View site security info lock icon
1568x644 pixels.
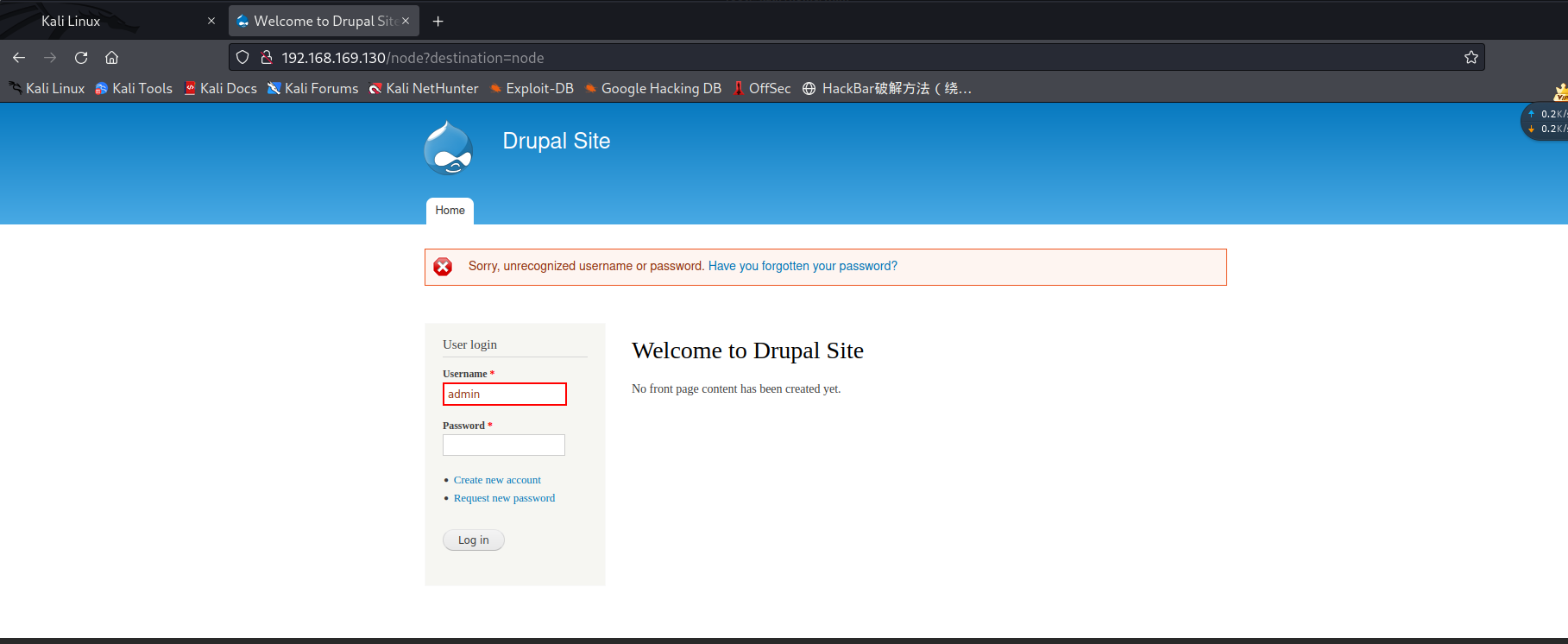pos(267,58)
